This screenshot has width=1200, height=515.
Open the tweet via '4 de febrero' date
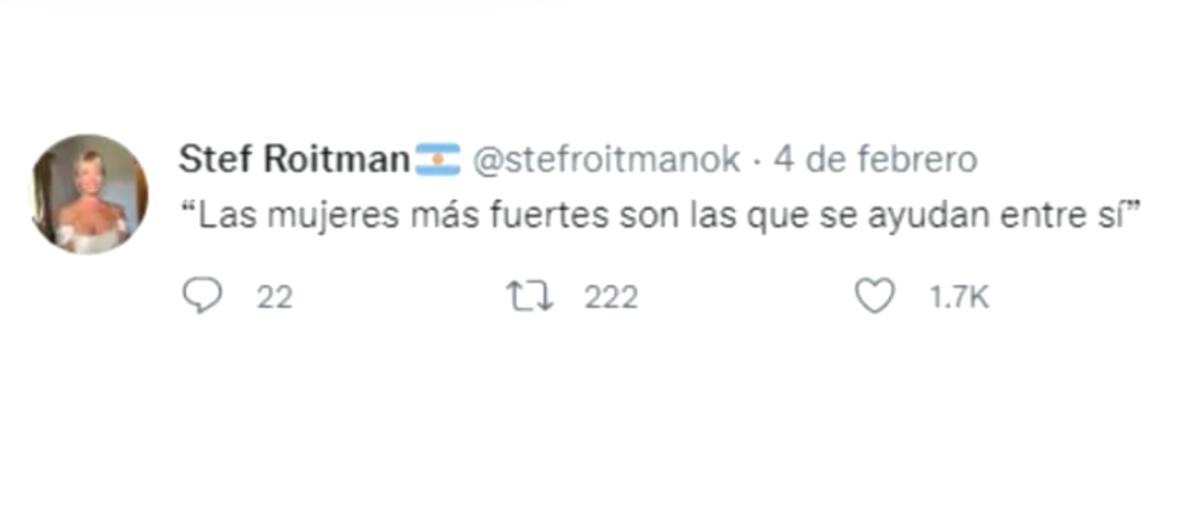pyautogui.click(x=877, y=160)
